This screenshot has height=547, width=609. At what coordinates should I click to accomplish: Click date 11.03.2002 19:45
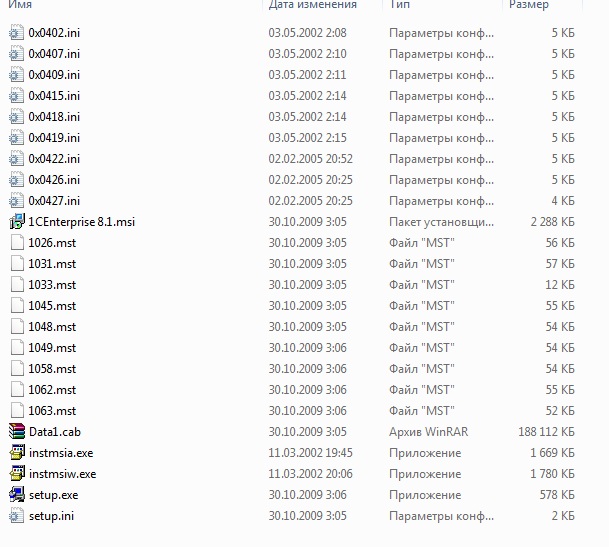pos(310,453)
